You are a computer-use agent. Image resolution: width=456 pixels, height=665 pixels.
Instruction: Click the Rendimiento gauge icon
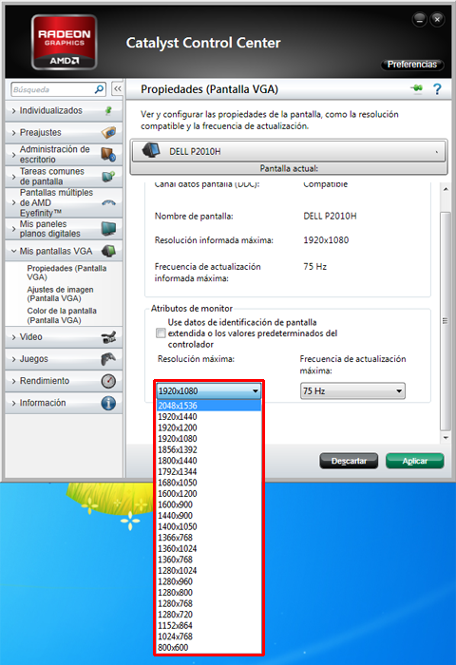coord(109,381)
